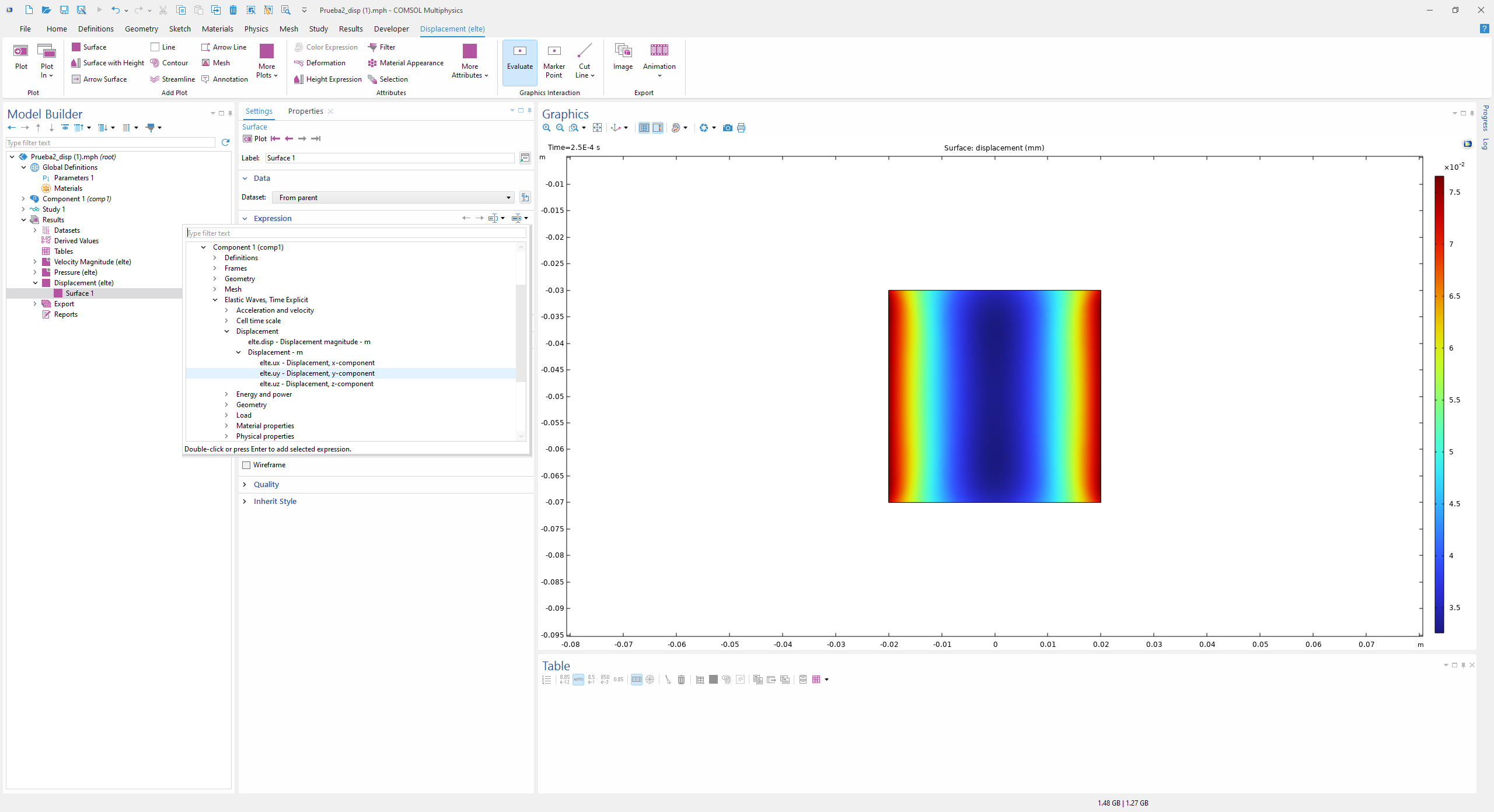Expand the Quality section
This screenshot has height=812, width=1494.
(266, 485)
